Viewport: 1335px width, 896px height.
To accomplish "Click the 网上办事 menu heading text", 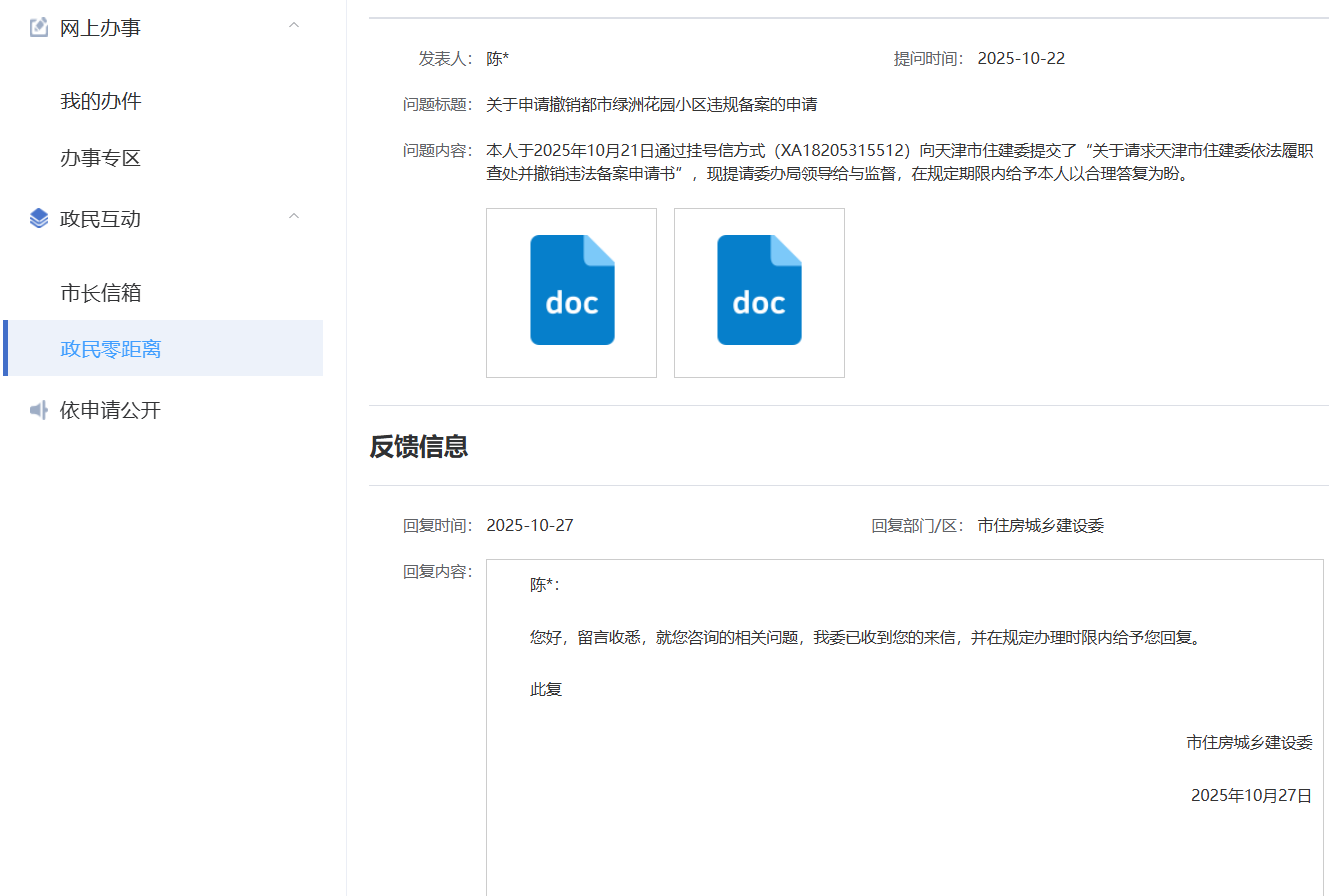I will point(100,28).
